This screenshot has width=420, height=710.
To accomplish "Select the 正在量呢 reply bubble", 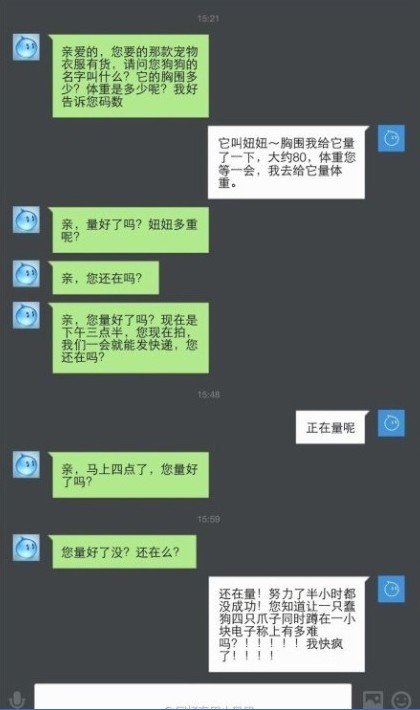I will (x=332, y=427).
